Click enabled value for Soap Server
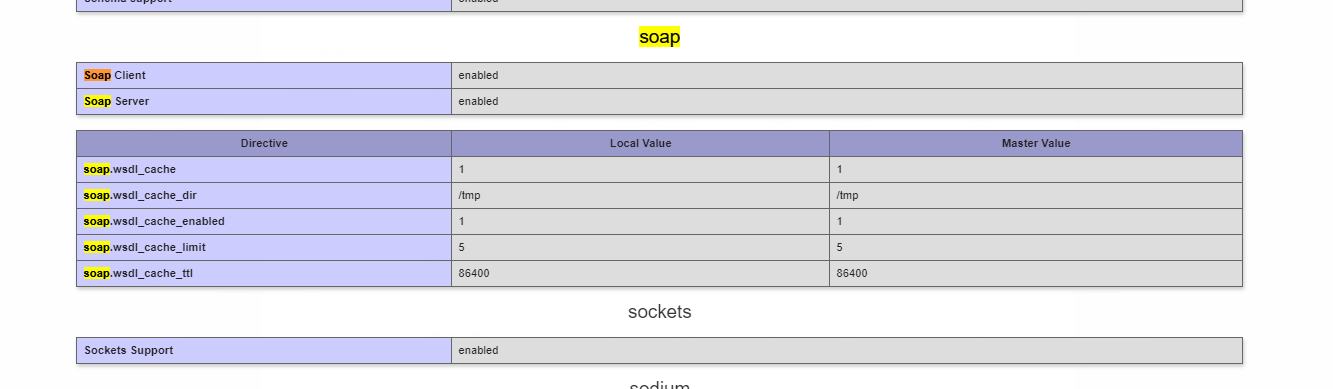The image size is (1333, 389). click(x=478, y=102)
